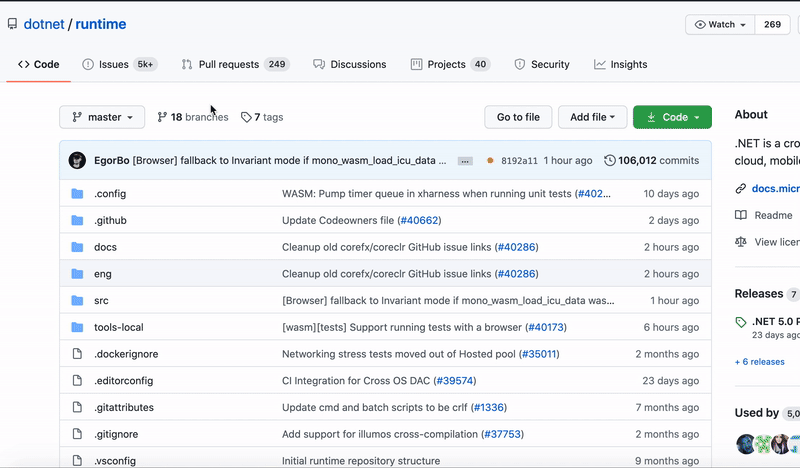
Task: Click the Go to file button
Action: [x=518, y=117]
